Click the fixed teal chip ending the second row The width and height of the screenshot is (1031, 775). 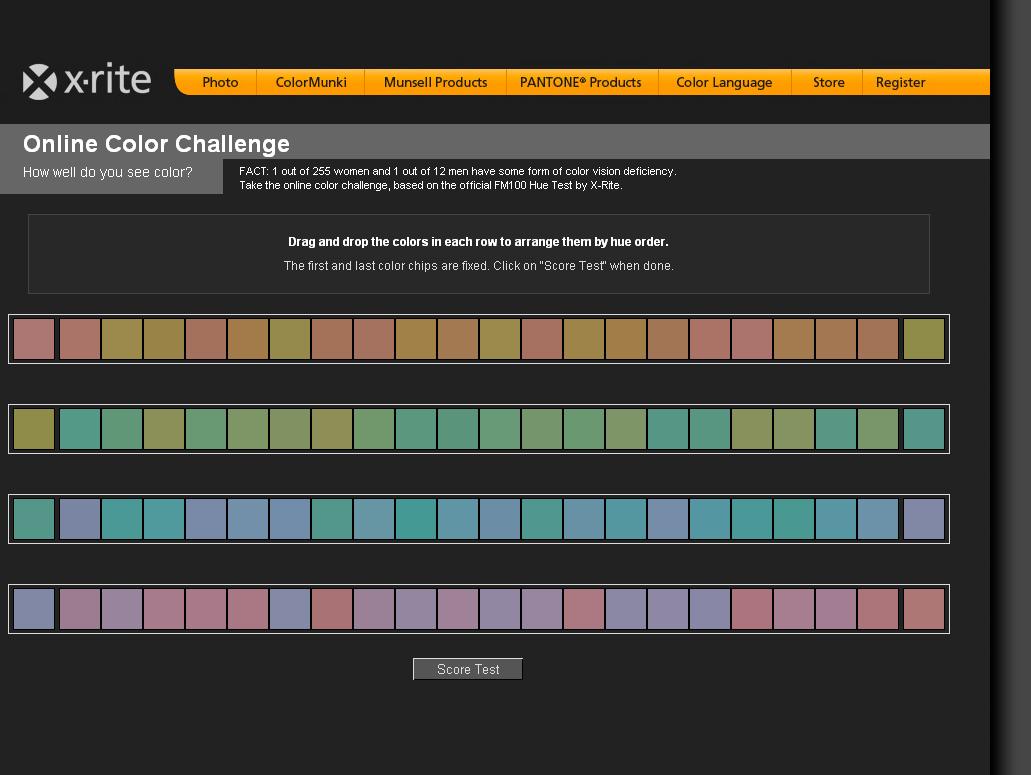[x=923, y=429]
